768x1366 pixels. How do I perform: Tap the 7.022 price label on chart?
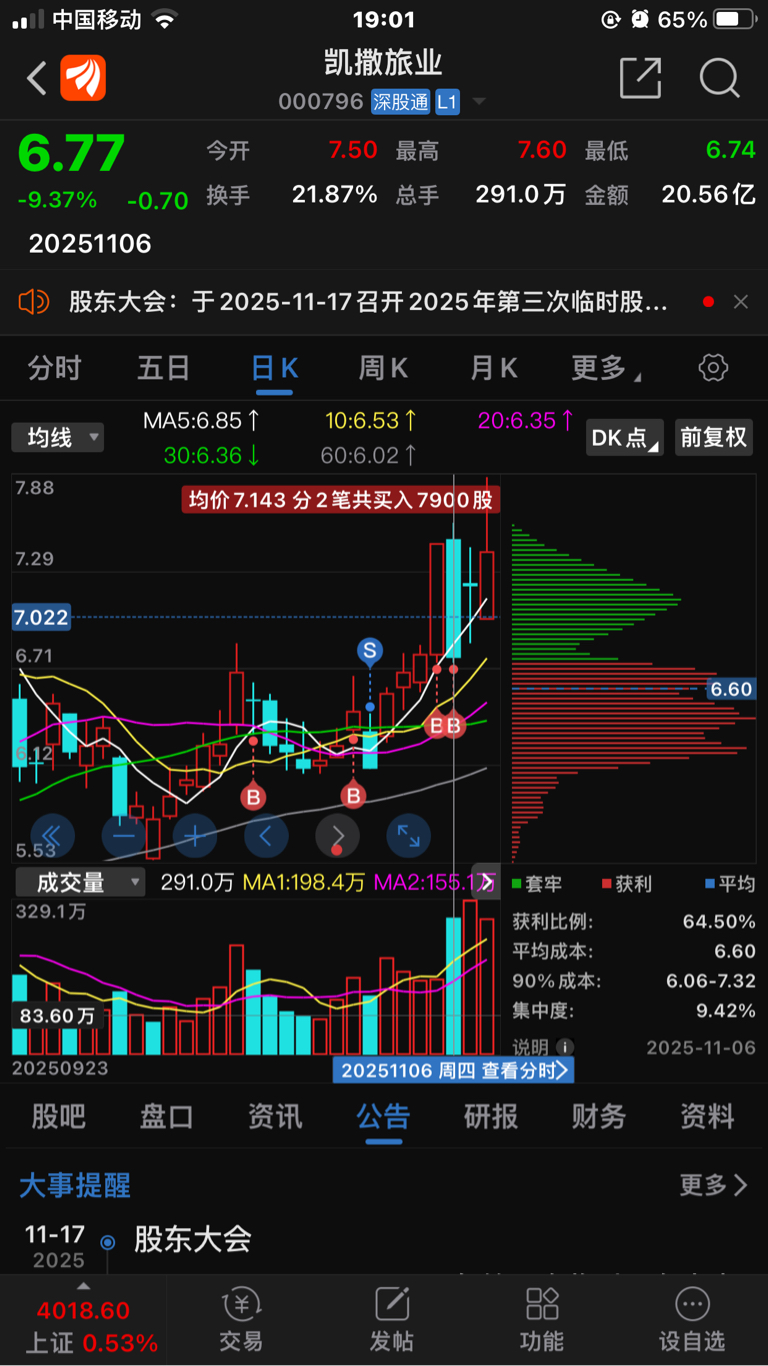coord(41,617)
